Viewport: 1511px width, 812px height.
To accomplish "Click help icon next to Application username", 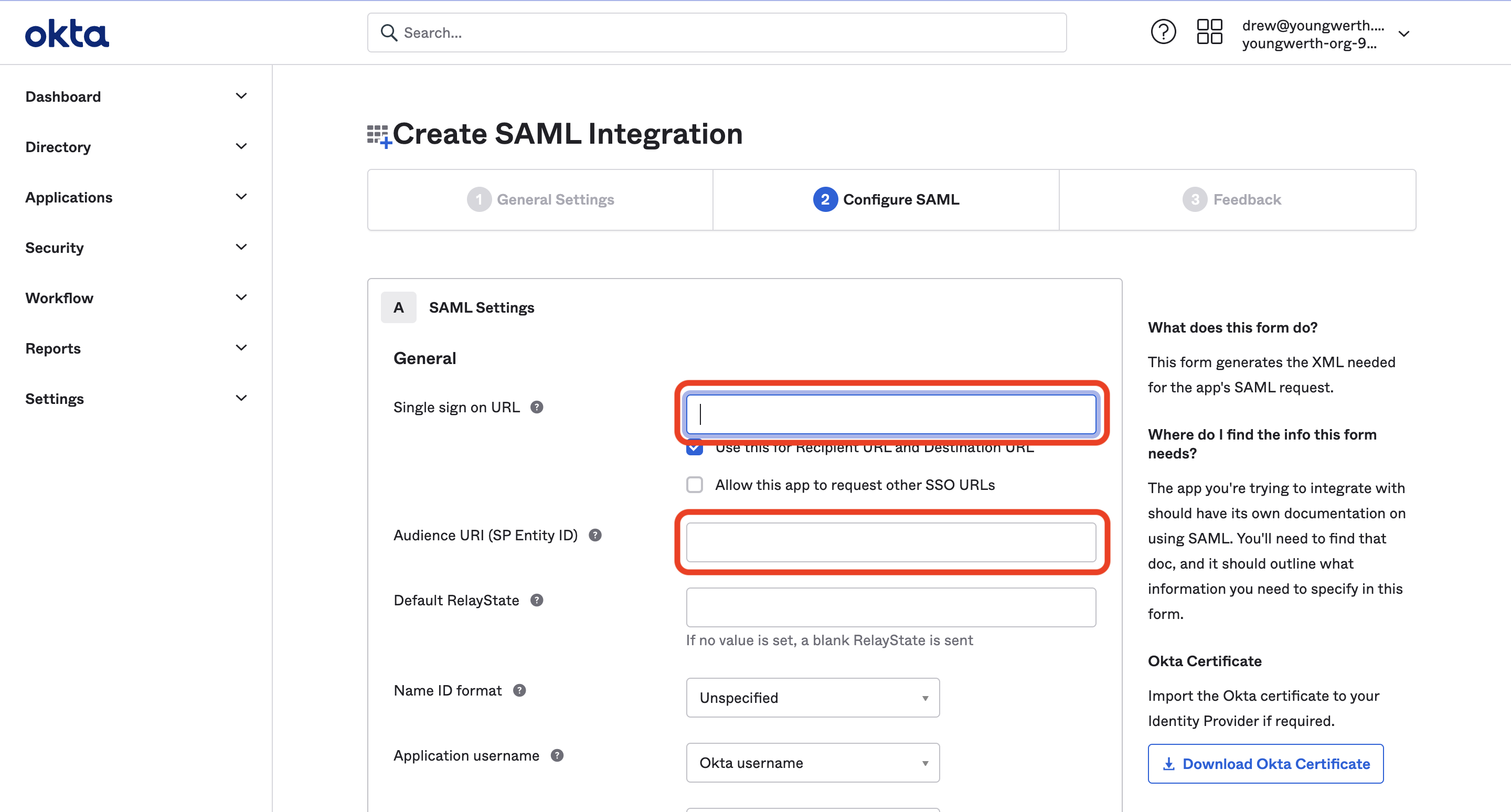I will click(x=557, y=755).
